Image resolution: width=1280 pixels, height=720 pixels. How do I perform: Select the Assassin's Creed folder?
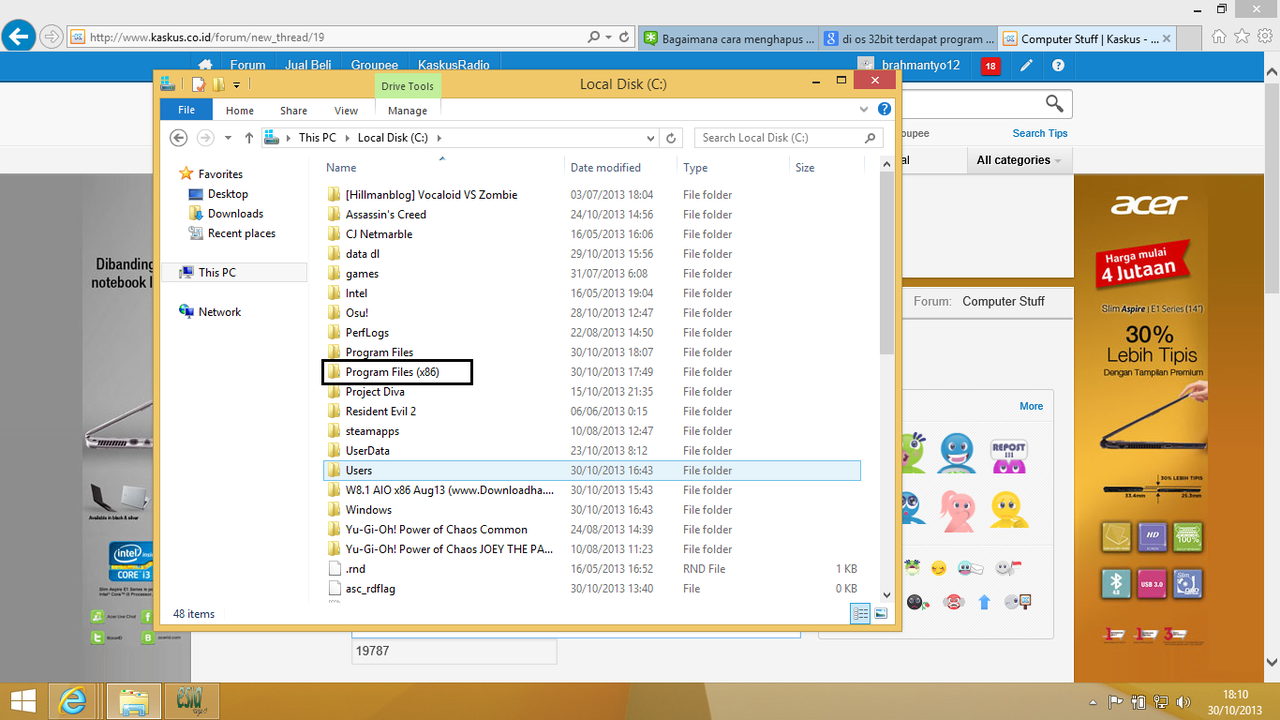click(x=386, y=214)
